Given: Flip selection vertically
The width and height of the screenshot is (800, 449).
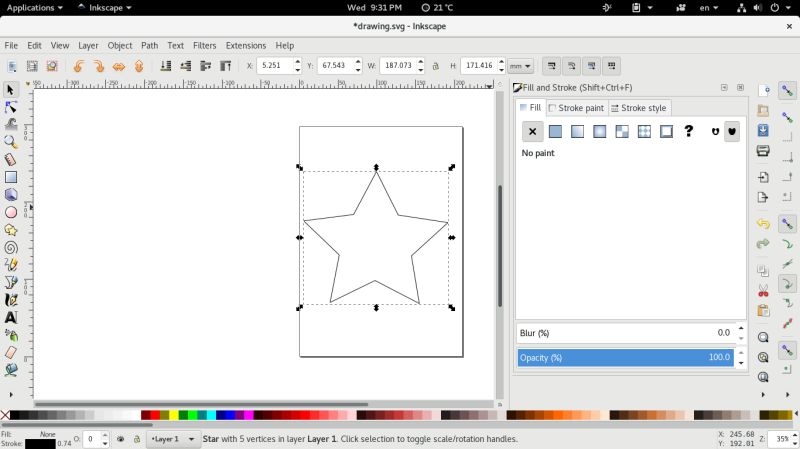Looking at the screenshot, I should point(139,66).
